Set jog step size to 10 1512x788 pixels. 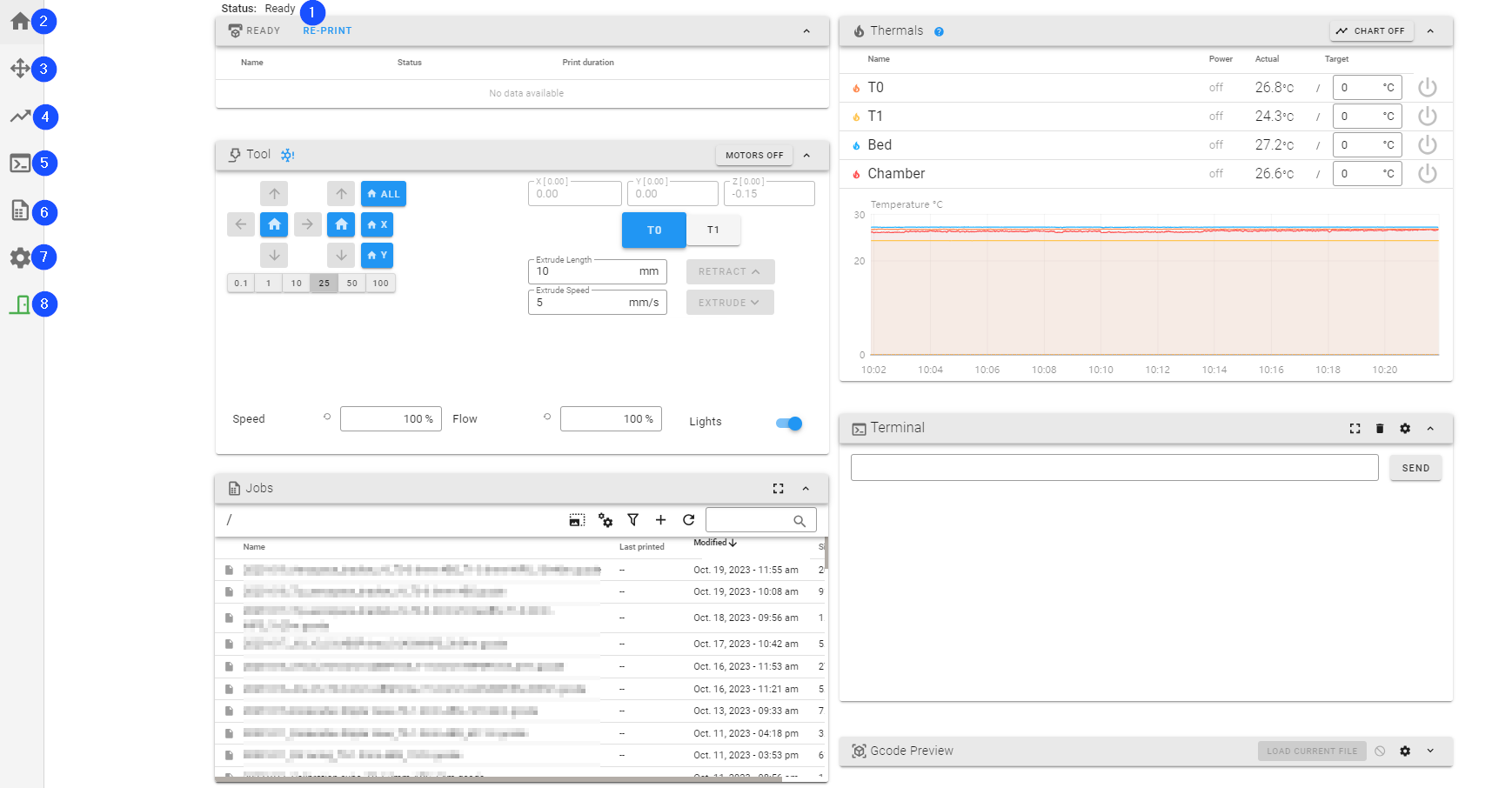click(x=296, y=283)
